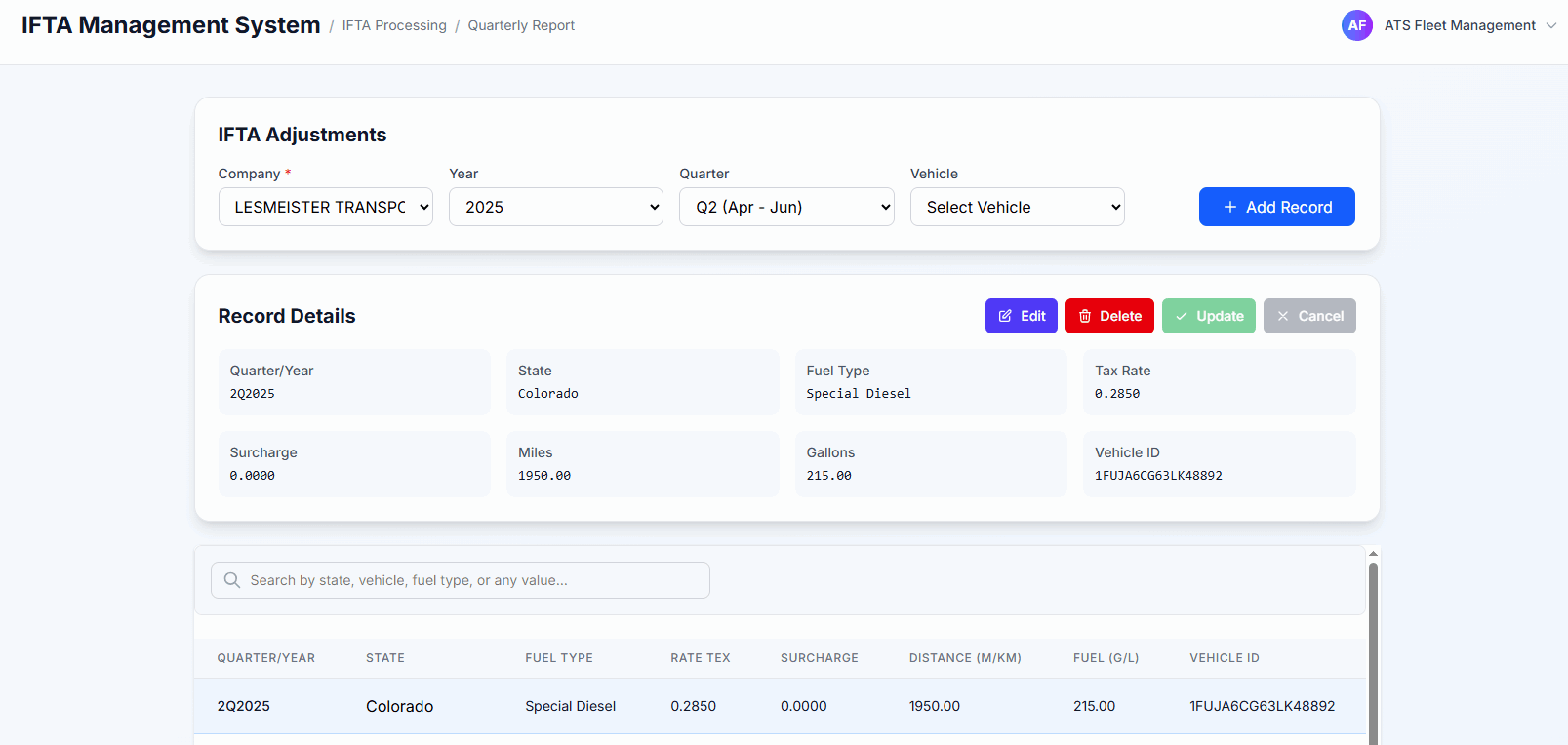Click the checkmark icon on Update button
The image size is (1568, 745).
pos(1182,316)
